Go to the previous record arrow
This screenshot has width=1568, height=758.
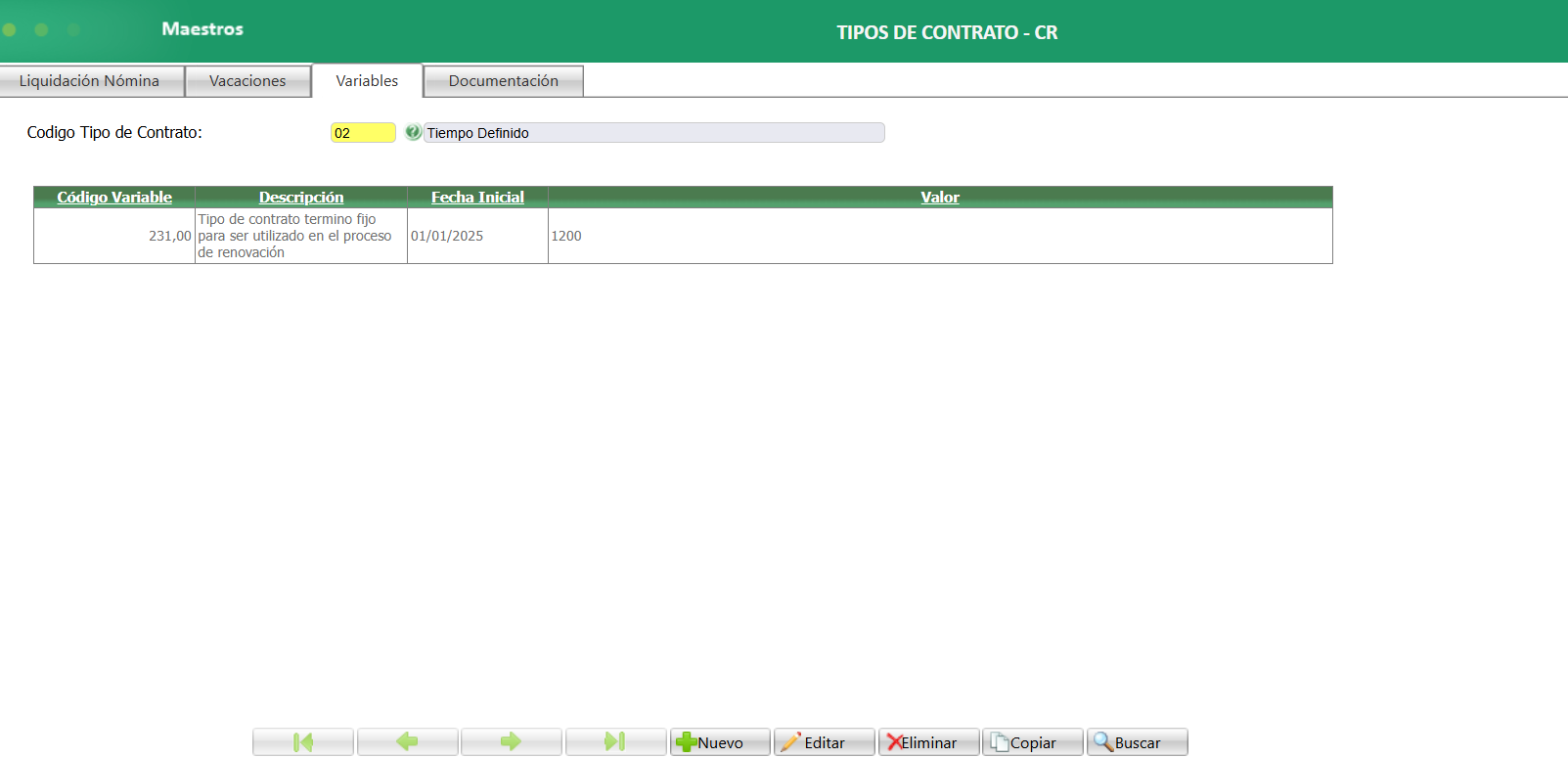point(407,742)
